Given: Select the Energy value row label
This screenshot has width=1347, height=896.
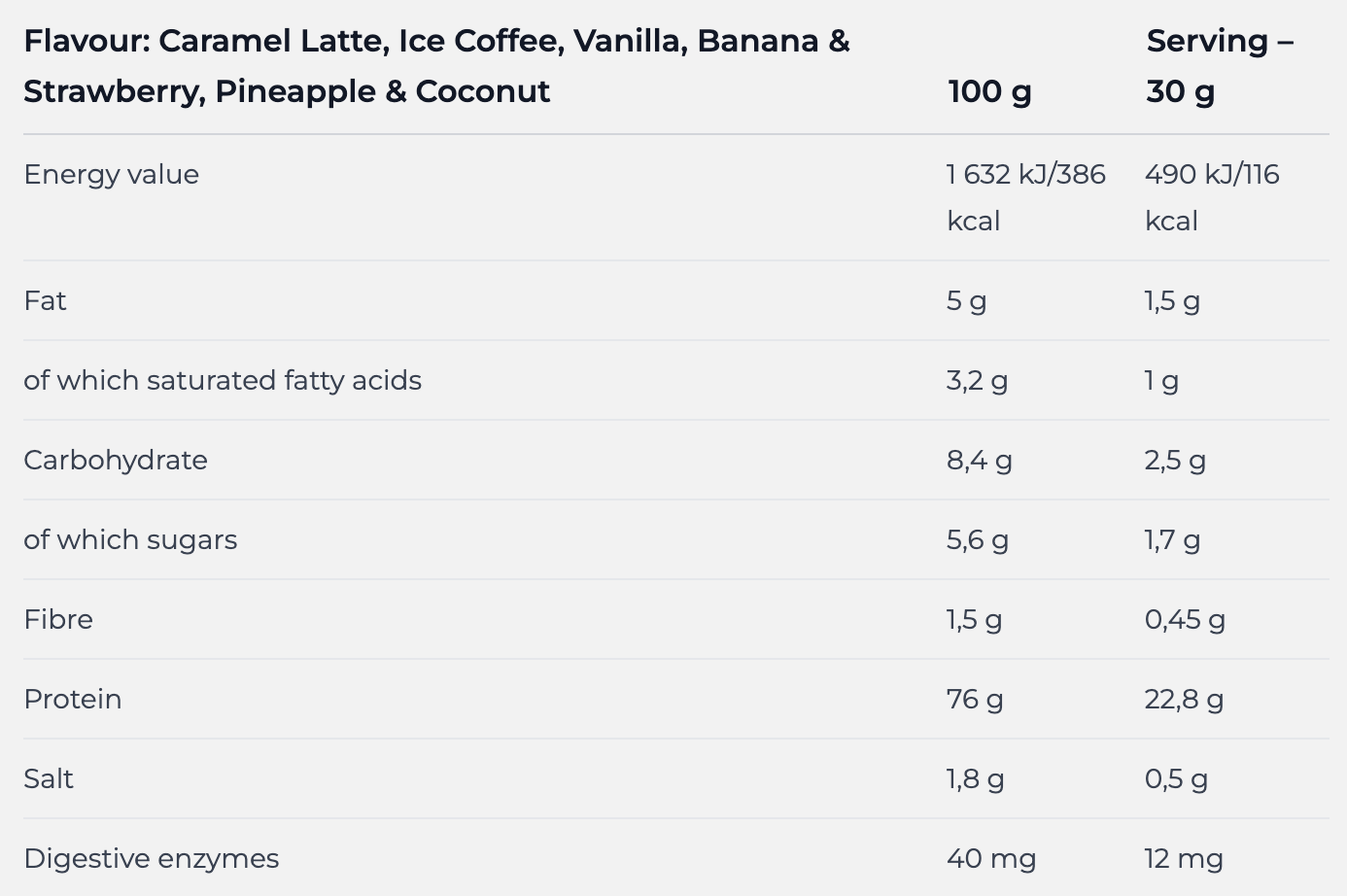Looking at the screenshot, I should pyautogui.click(x=111, y=175).
